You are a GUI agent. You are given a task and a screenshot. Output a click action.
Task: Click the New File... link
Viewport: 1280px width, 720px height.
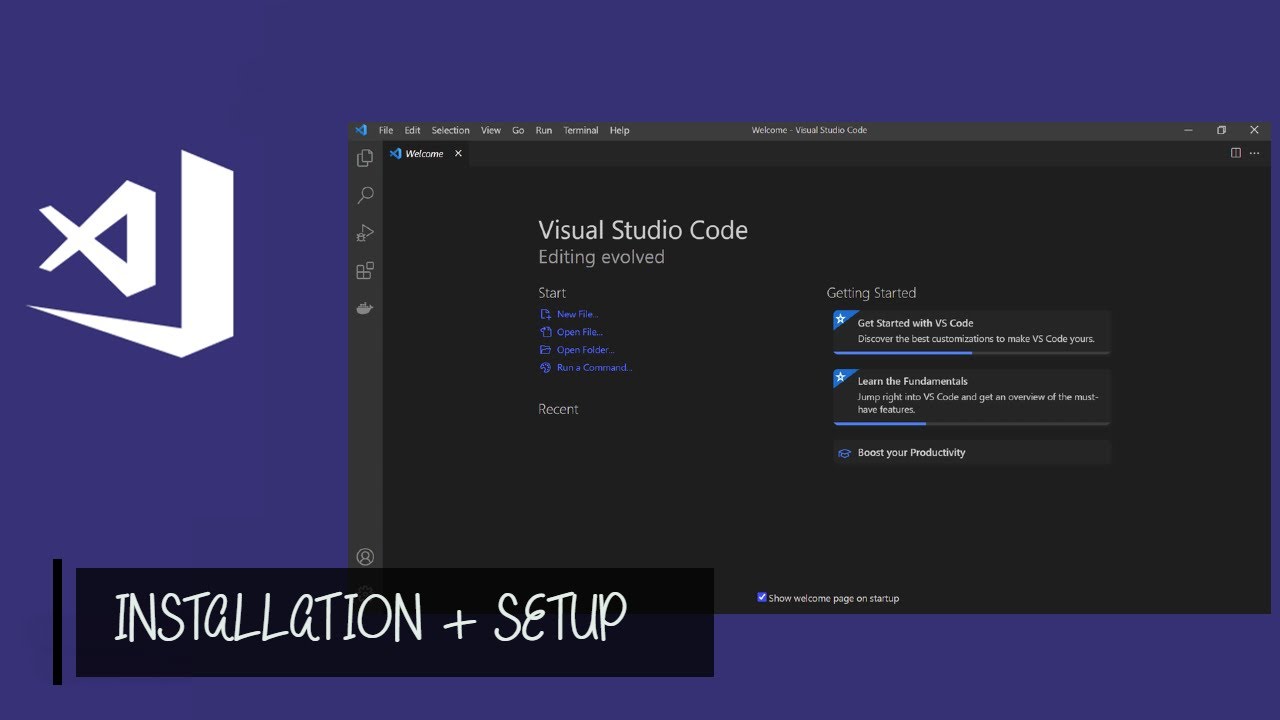point(578,314)
